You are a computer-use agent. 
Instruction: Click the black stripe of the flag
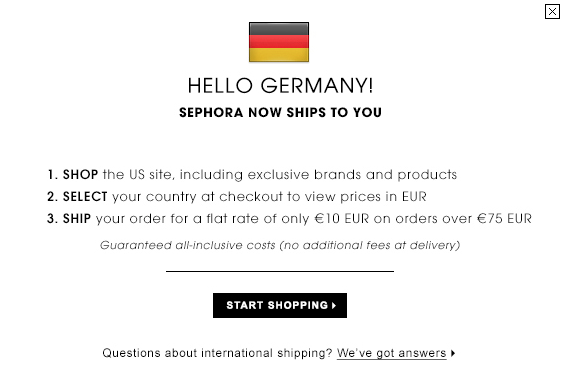tap(279, 29)
